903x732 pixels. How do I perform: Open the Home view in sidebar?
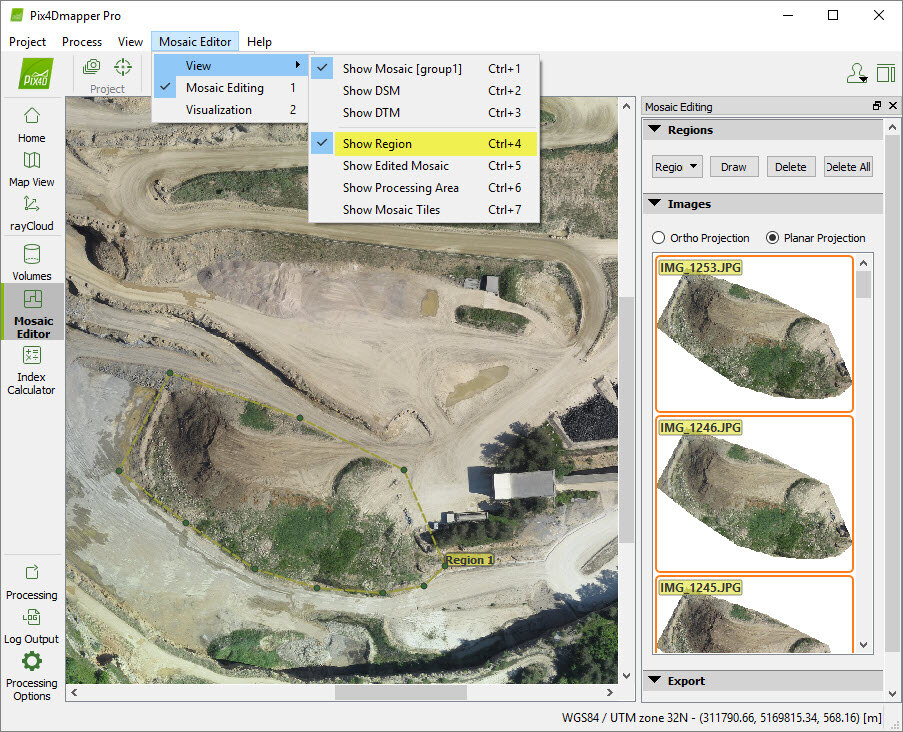(31, 124)
